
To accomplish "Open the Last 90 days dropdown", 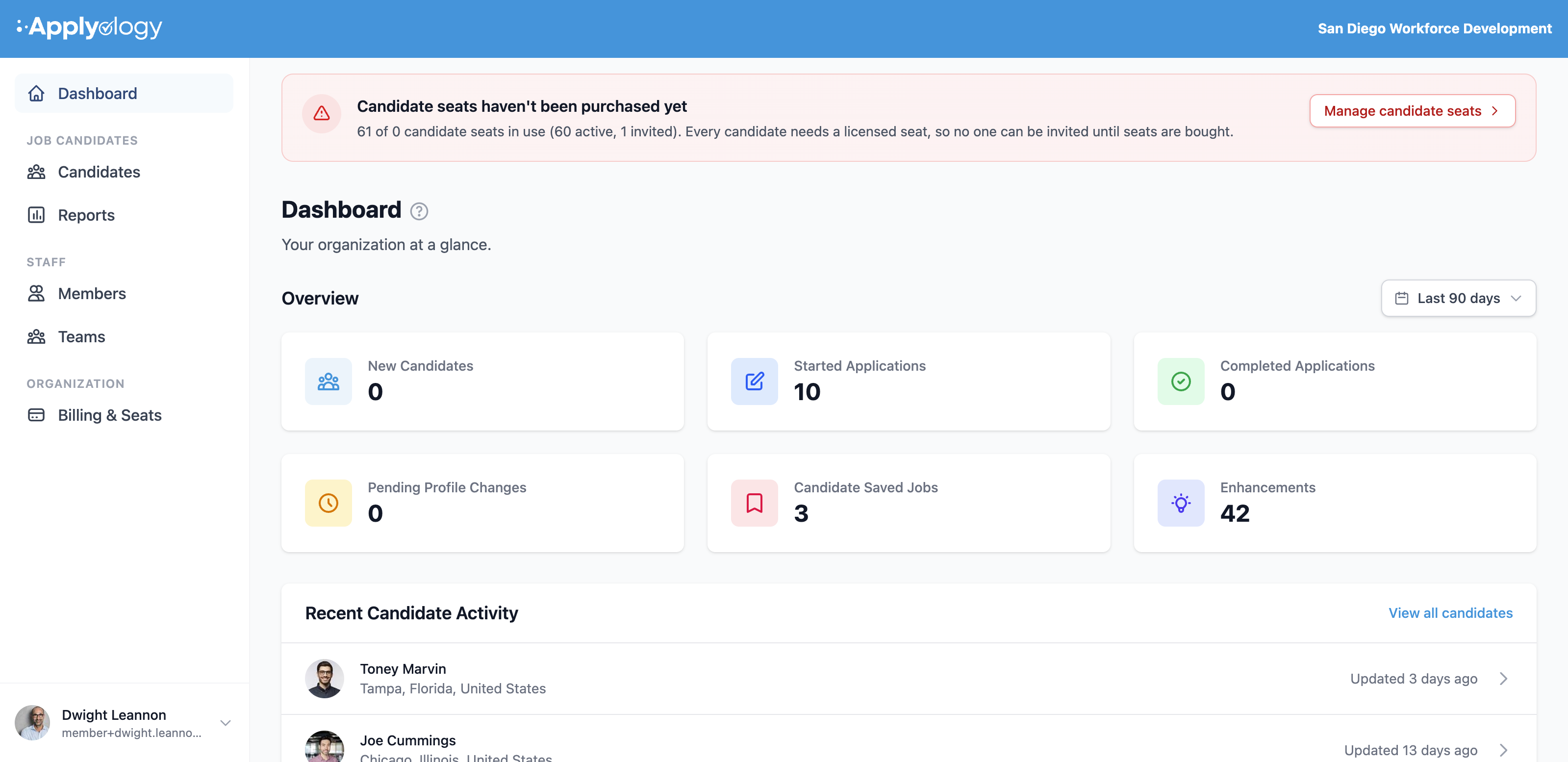I will (x=1459, y=298).
